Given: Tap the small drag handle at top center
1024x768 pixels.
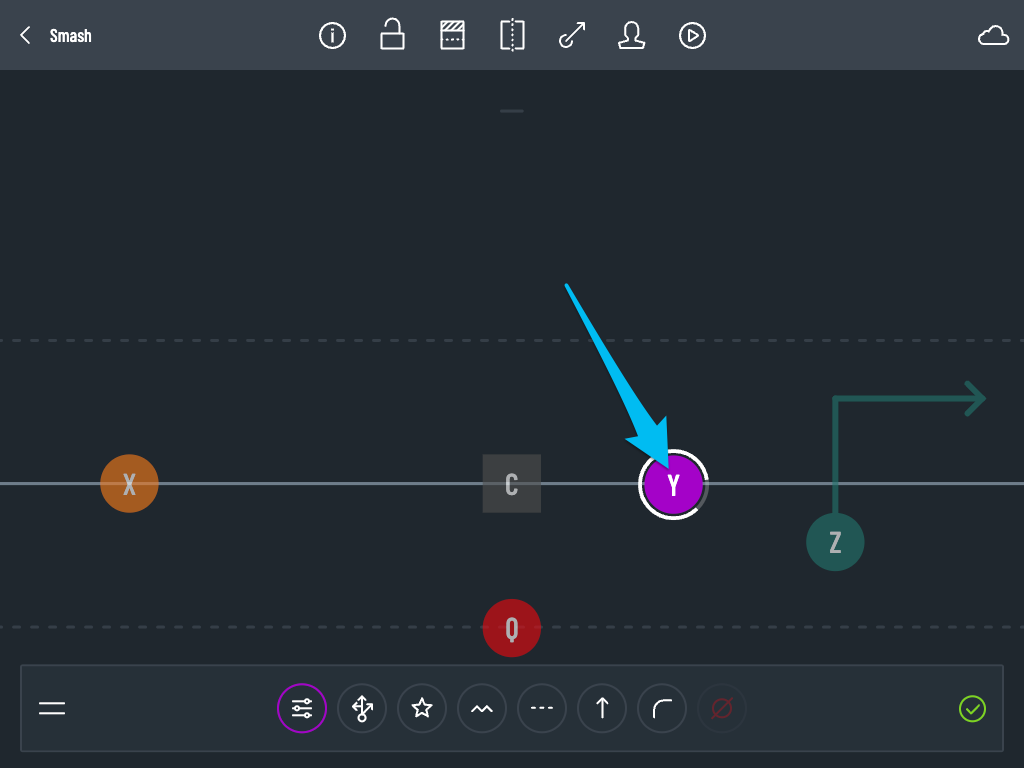Looking at the screenshot, I should [512, 111].
